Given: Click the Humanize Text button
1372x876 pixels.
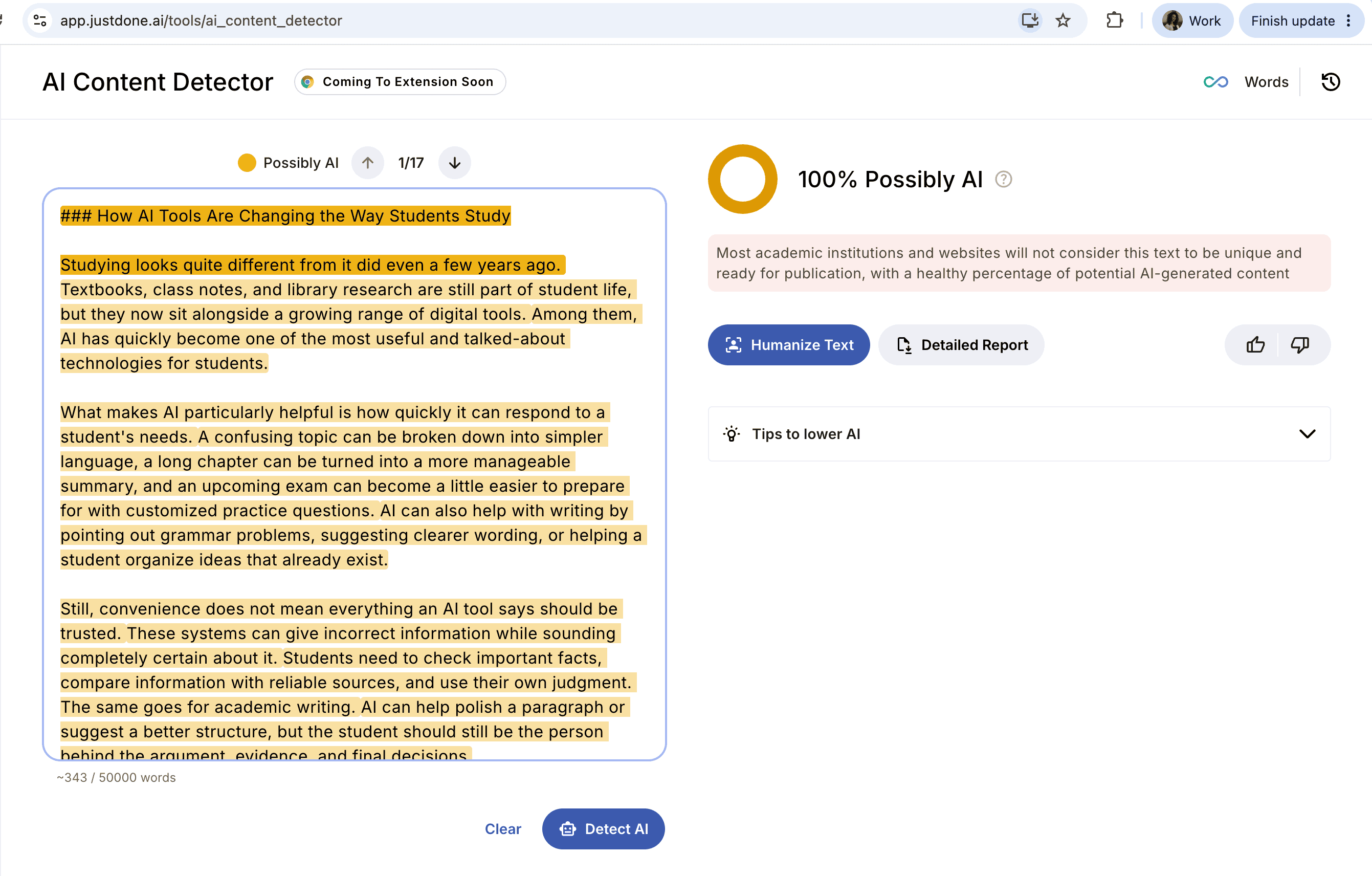Looking at the screenshot, I should pos(788,345).
